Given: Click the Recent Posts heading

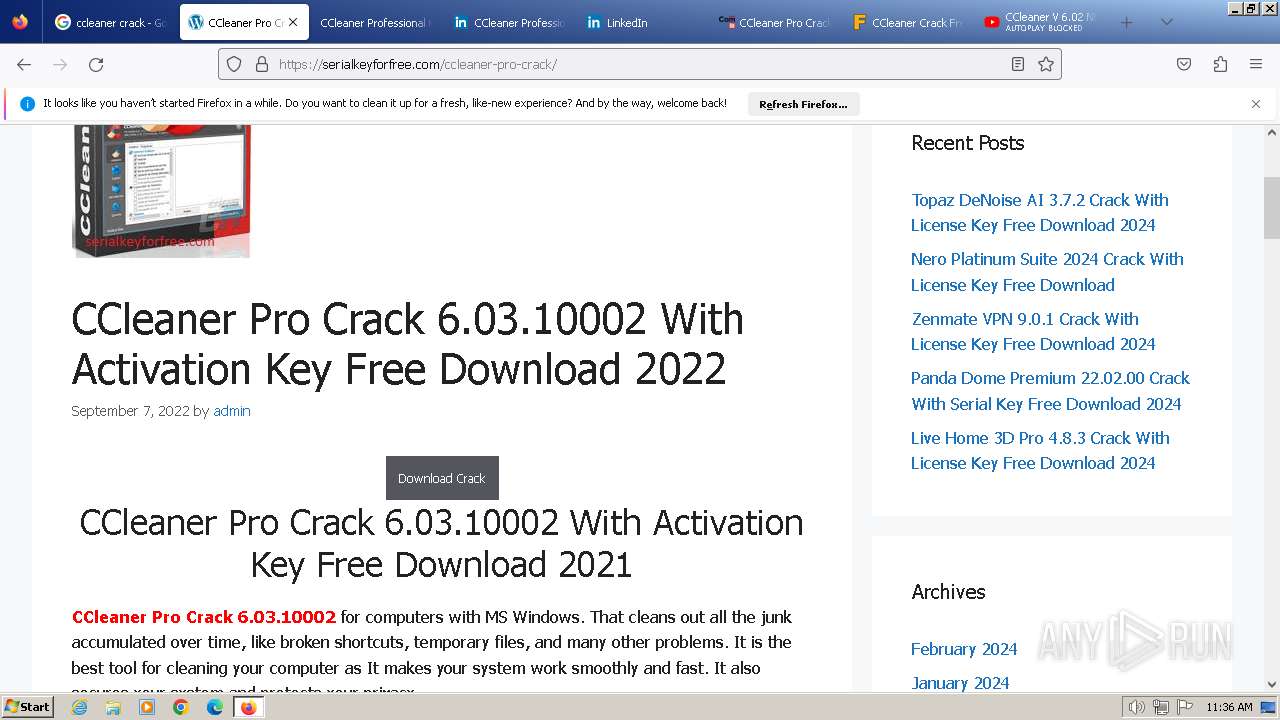Looking at the screenshot, I should (967, 143).
